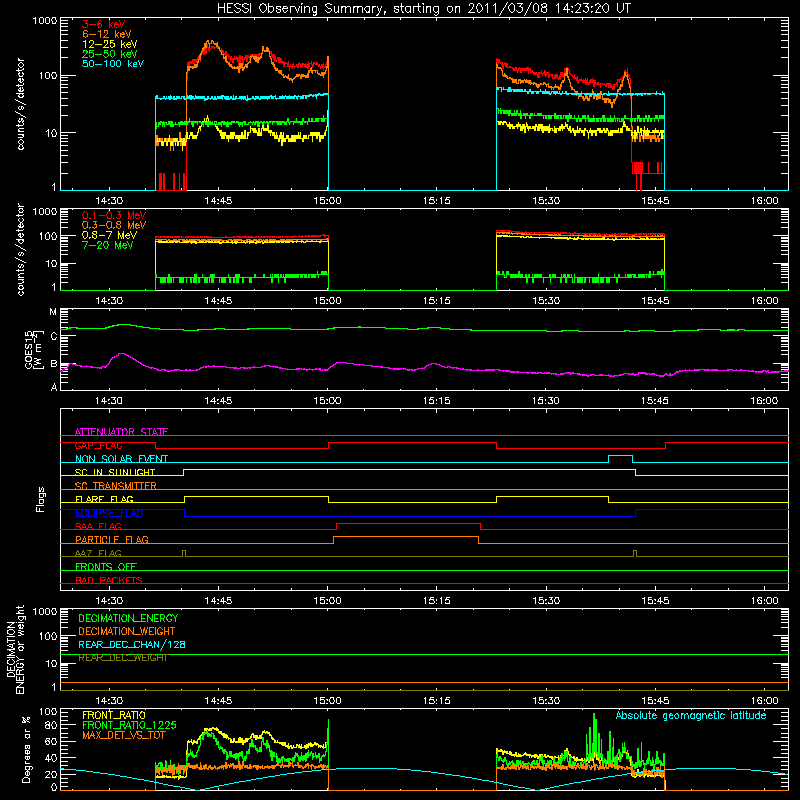Image resolution: width=800 pixels, height=800 pixels.
Task: Select the 25-50 keV legend label
Action: pyautogui.click(x=109, y=54)
